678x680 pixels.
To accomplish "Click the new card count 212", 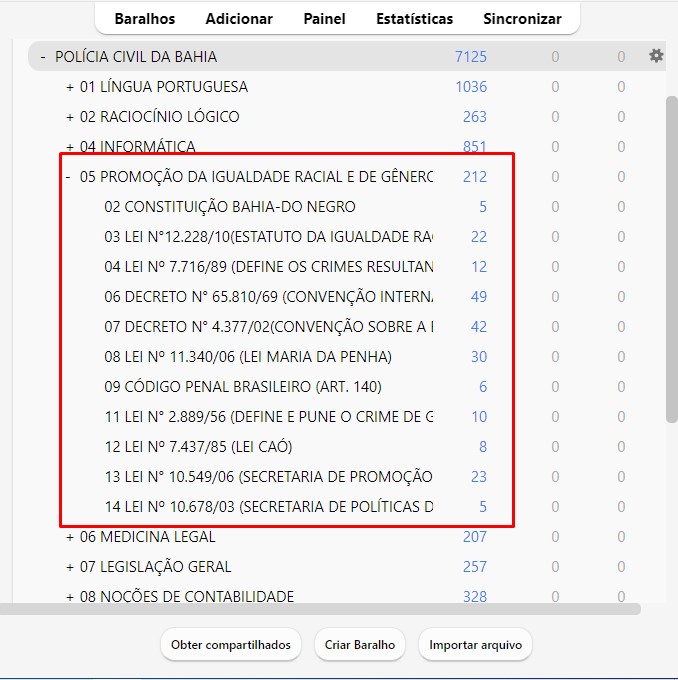I will [x=475, y=177].
